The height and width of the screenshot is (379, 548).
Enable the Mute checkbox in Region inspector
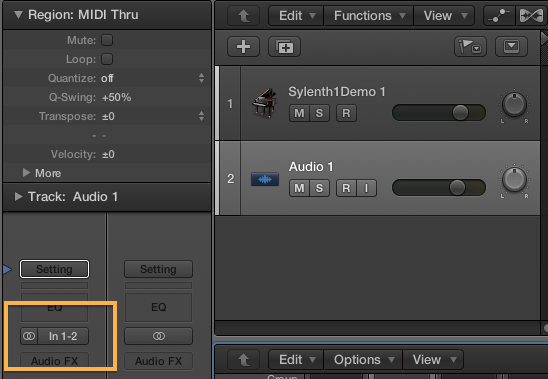pos(107,40)
